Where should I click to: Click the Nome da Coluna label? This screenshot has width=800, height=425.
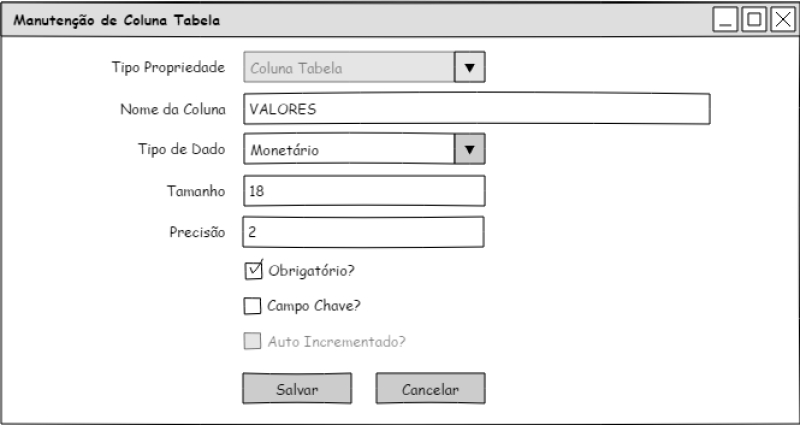point(173,109)
